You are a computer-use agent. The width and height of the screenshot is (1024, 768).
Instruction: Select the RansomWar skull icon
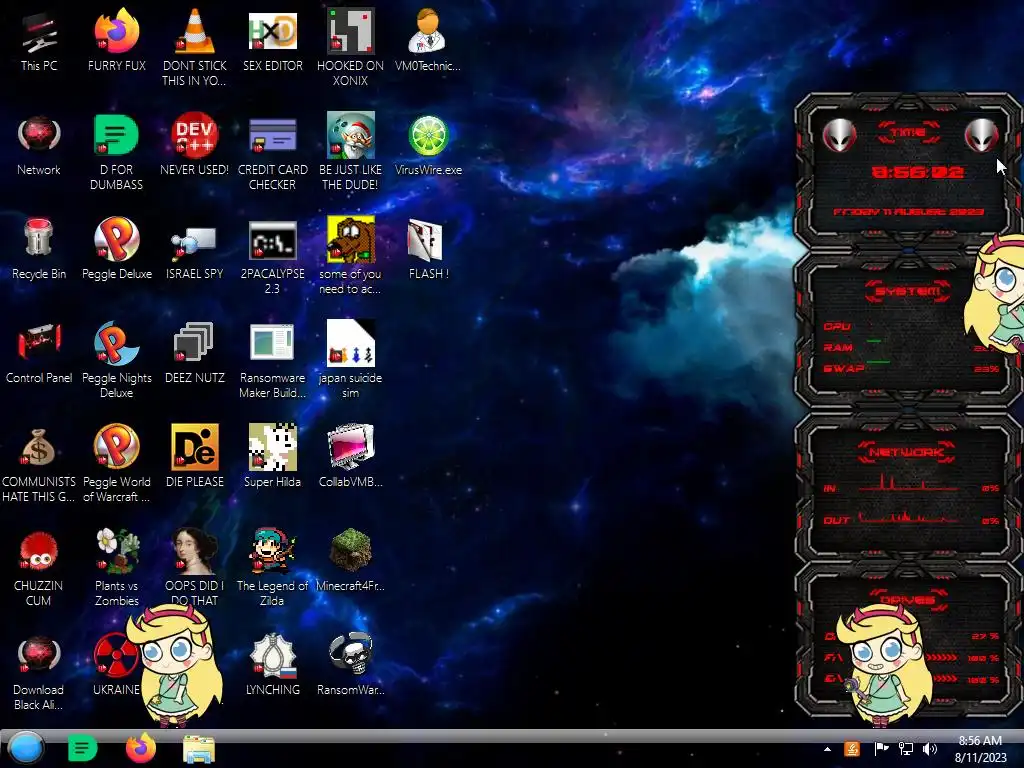pos(350,664)
